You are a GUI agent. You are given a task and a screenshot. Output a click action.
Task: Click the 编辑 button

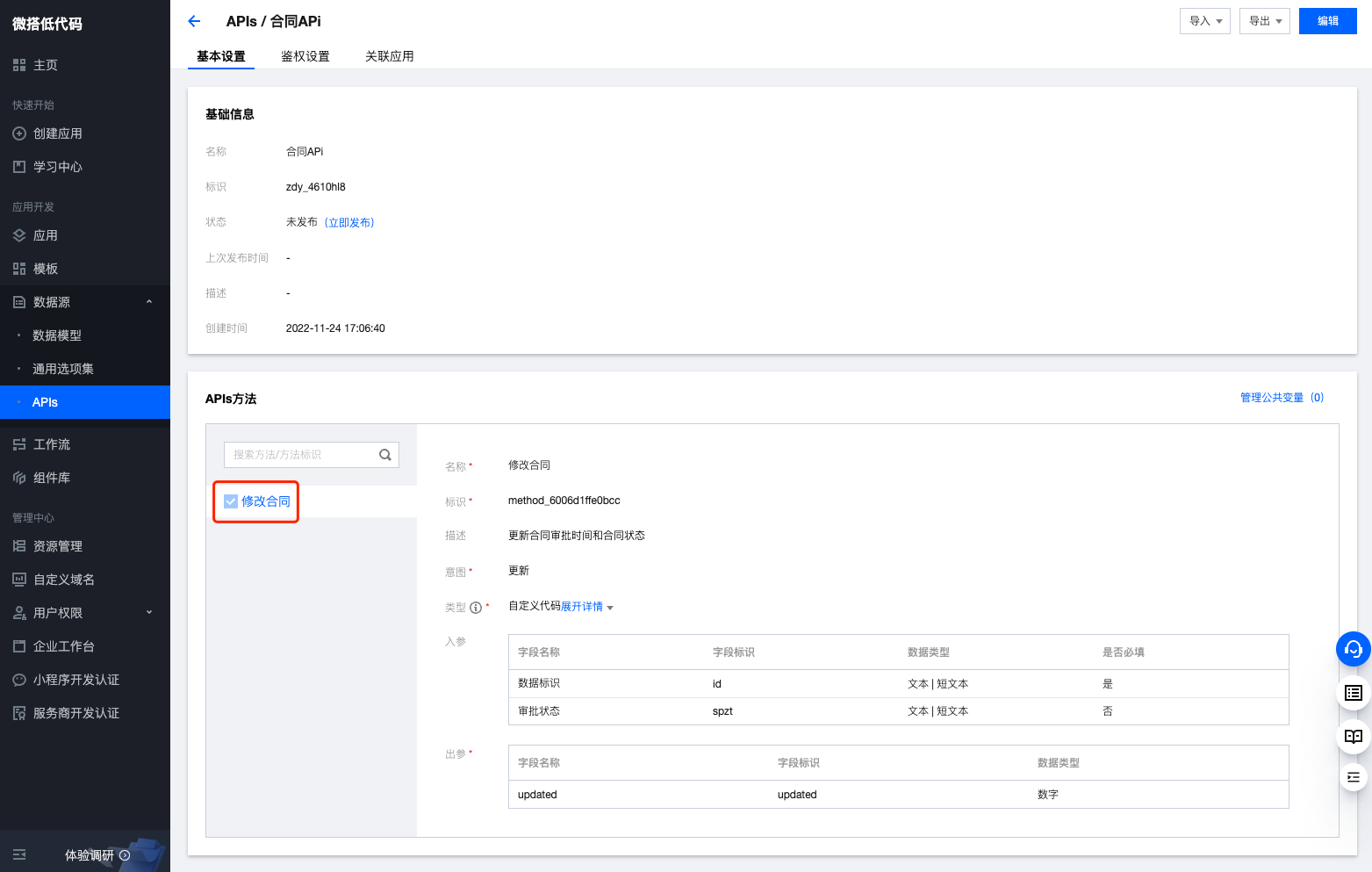point(1328,21)
